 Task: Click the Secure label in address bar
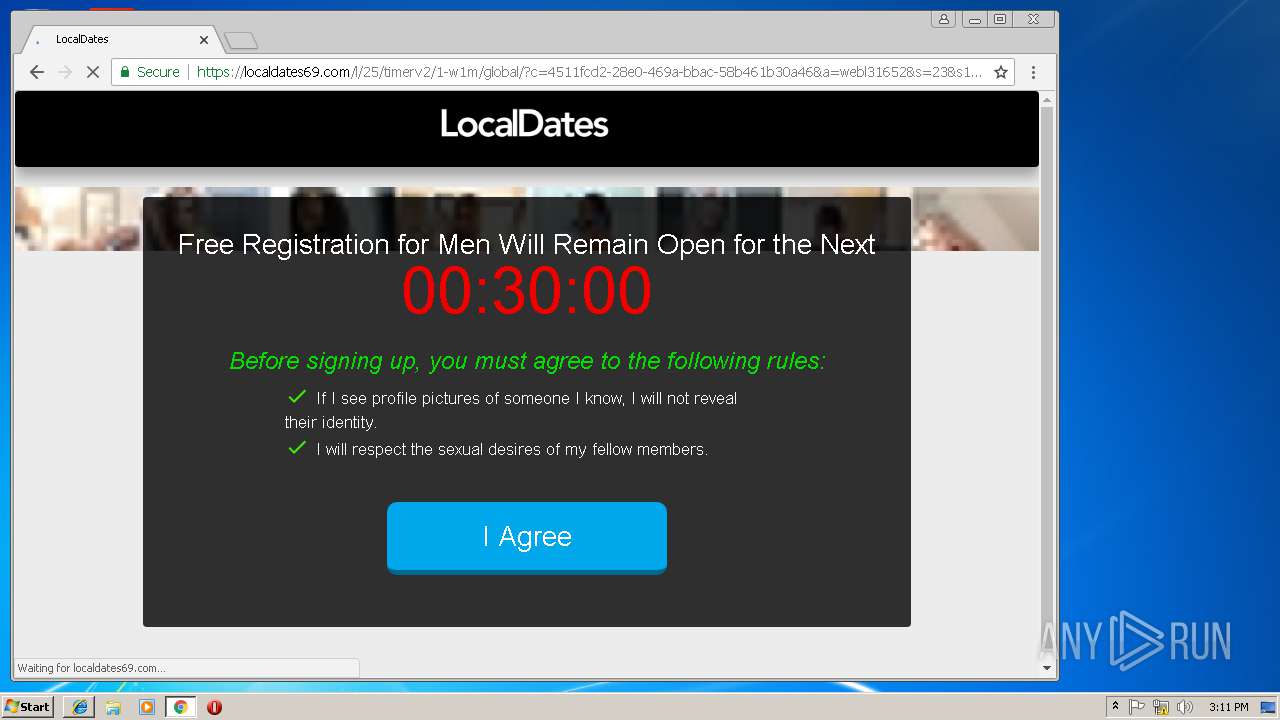pyautogui.click(x=158, y=72)
